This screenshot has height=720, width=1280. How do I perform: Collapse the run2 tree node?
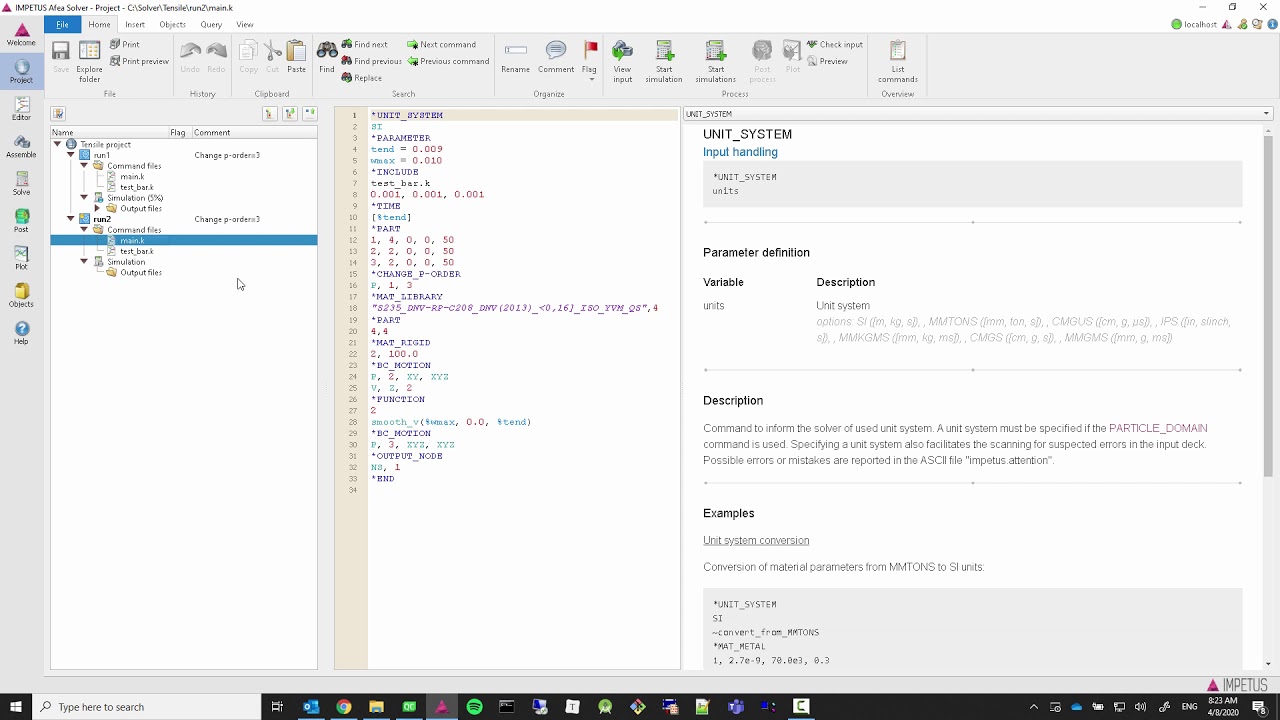click(x=70, y=219)
